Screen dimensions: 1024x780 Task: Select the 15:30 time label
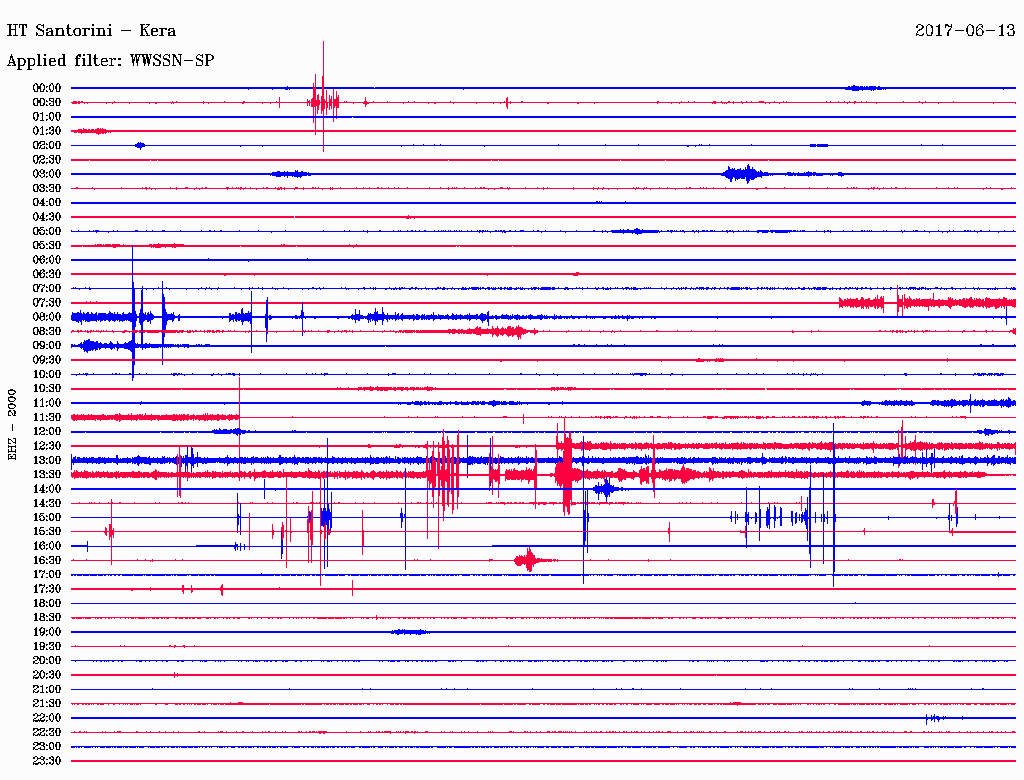pos(47,532)
